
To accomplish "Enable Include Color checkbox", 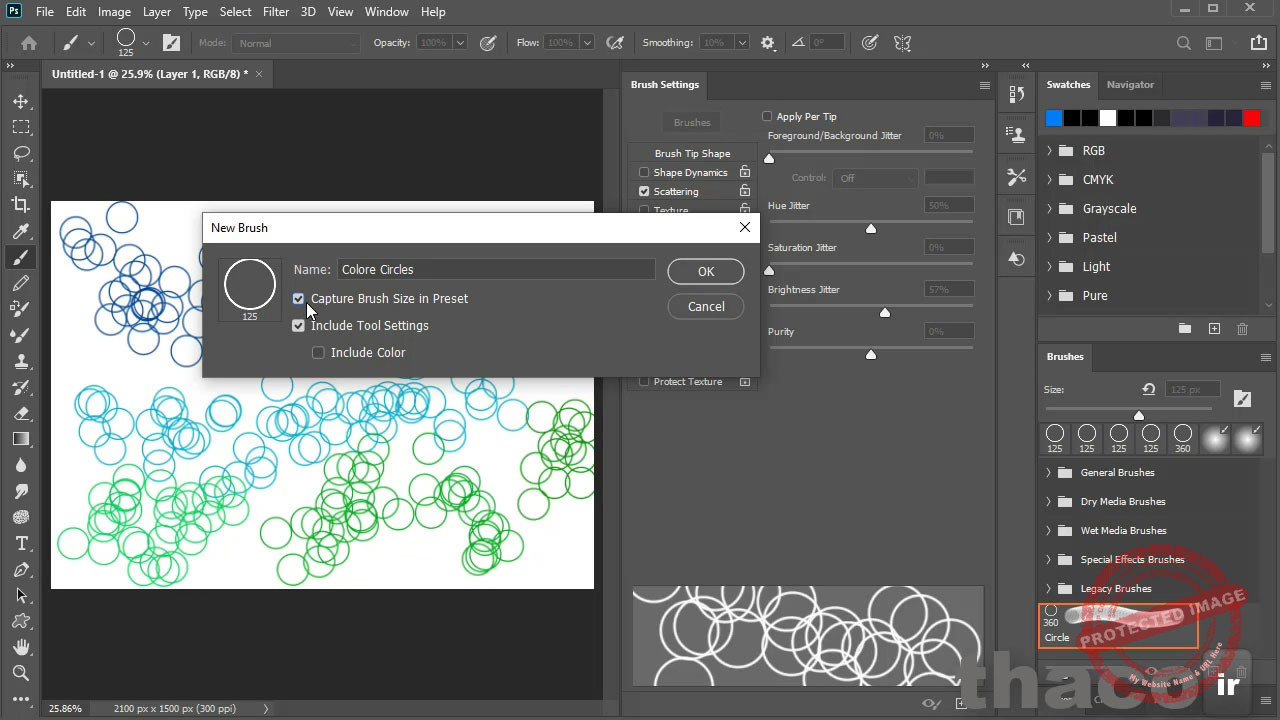I will 318,353.
